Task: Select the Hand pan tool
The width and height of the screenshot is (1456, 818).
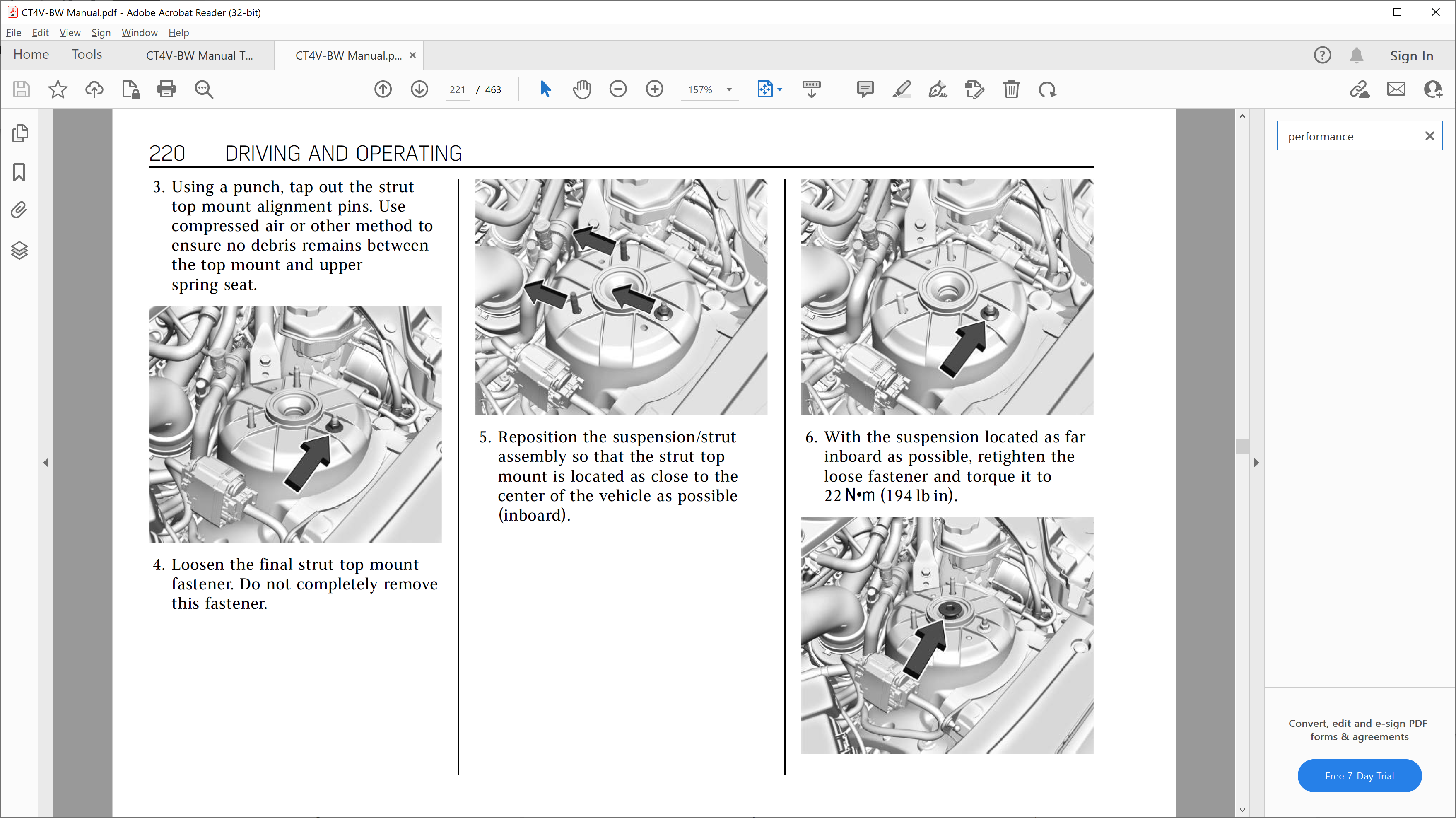Action: [x=581, y=89]
